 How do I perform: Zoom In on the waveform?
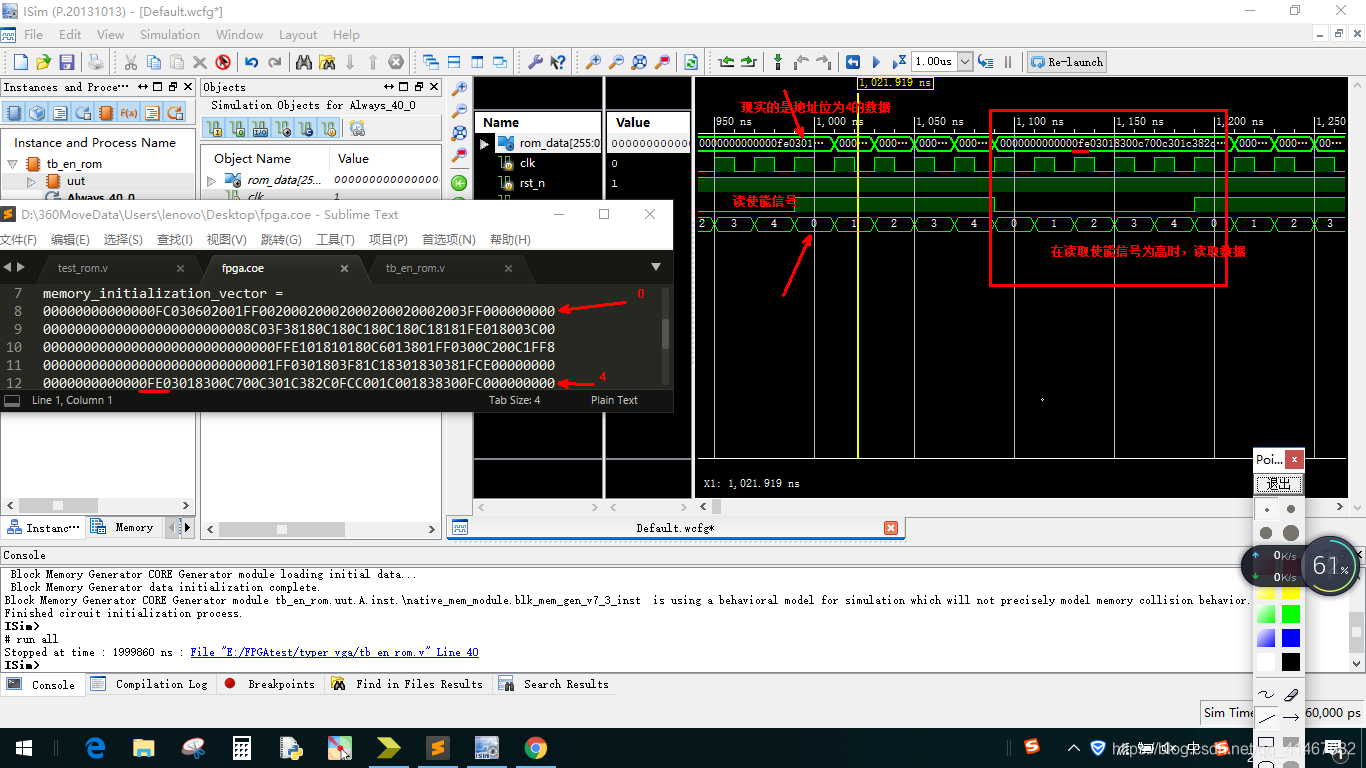tap(595, 62)
